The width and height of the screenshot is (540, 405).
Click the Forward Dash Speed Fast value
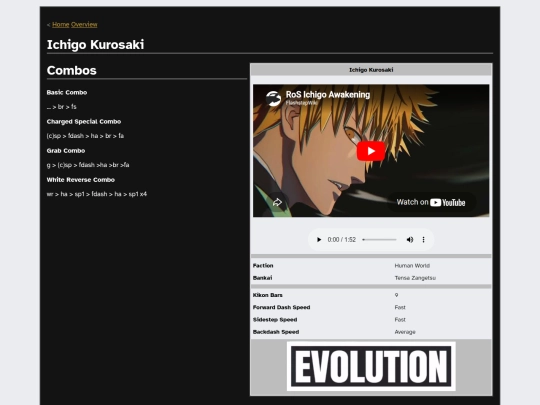400,307
